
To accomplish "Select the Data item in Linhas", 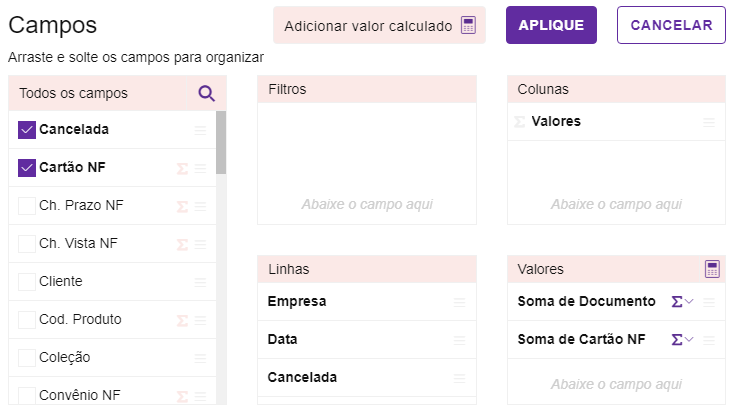I will point(283,340).
